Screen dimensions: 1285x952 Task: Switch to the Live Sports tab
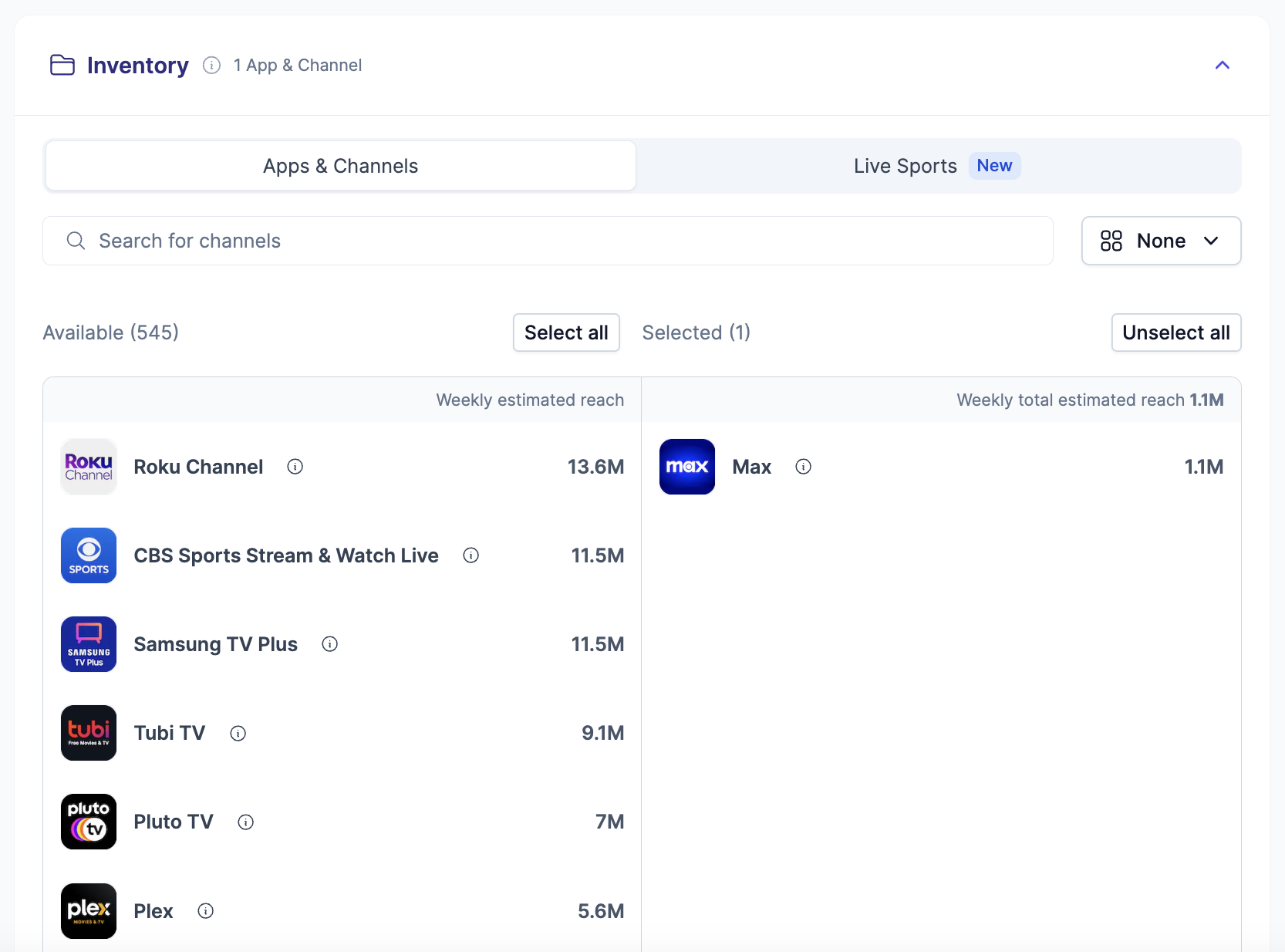[x=937, y=166]
